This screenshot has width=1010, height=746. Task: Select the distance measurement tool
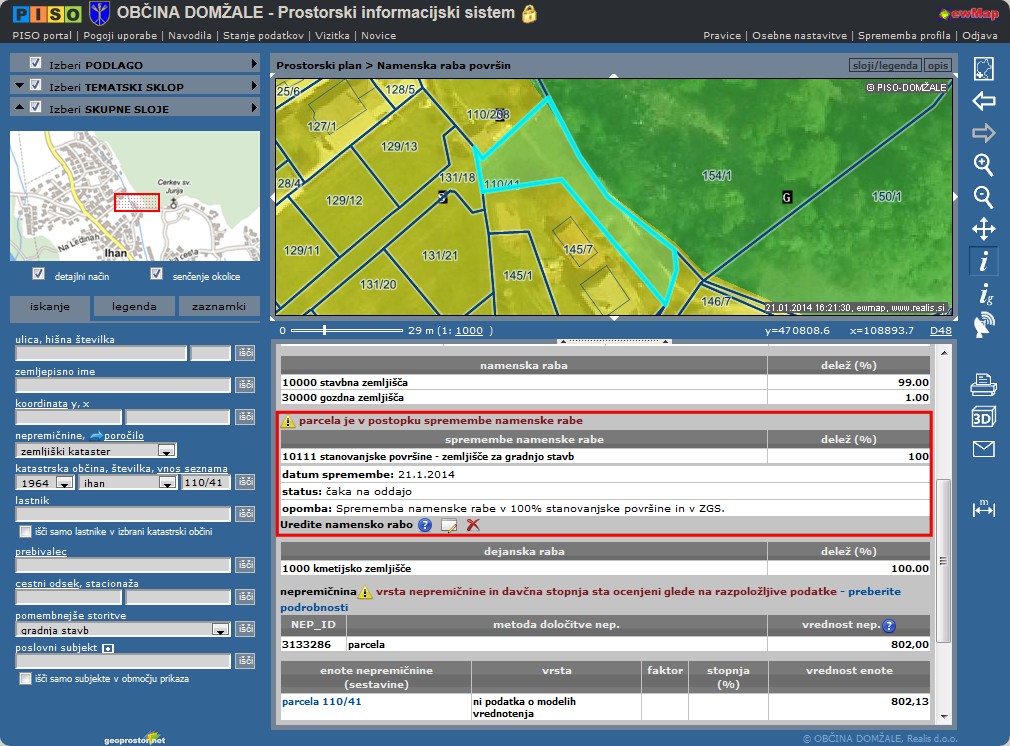pos(984,510)
